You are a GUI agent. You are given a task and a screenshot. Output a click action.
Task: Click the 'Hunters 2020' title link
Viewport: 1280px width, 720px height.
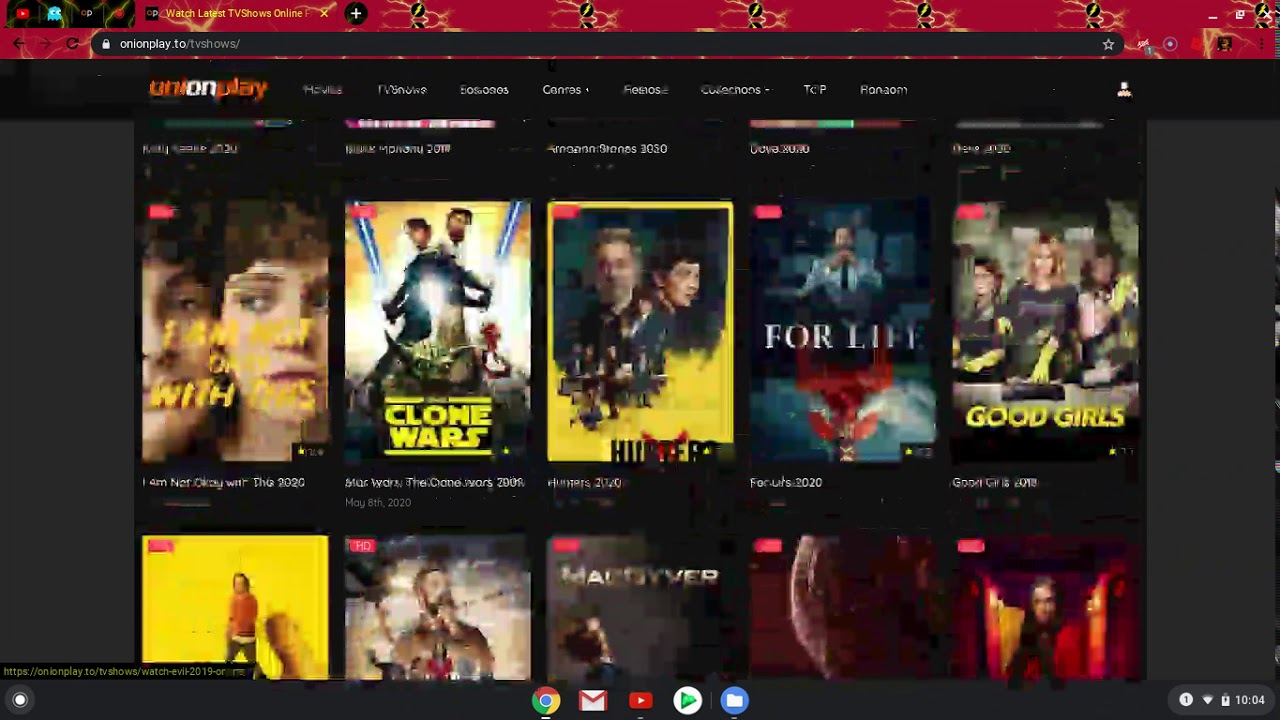point(584,482)
